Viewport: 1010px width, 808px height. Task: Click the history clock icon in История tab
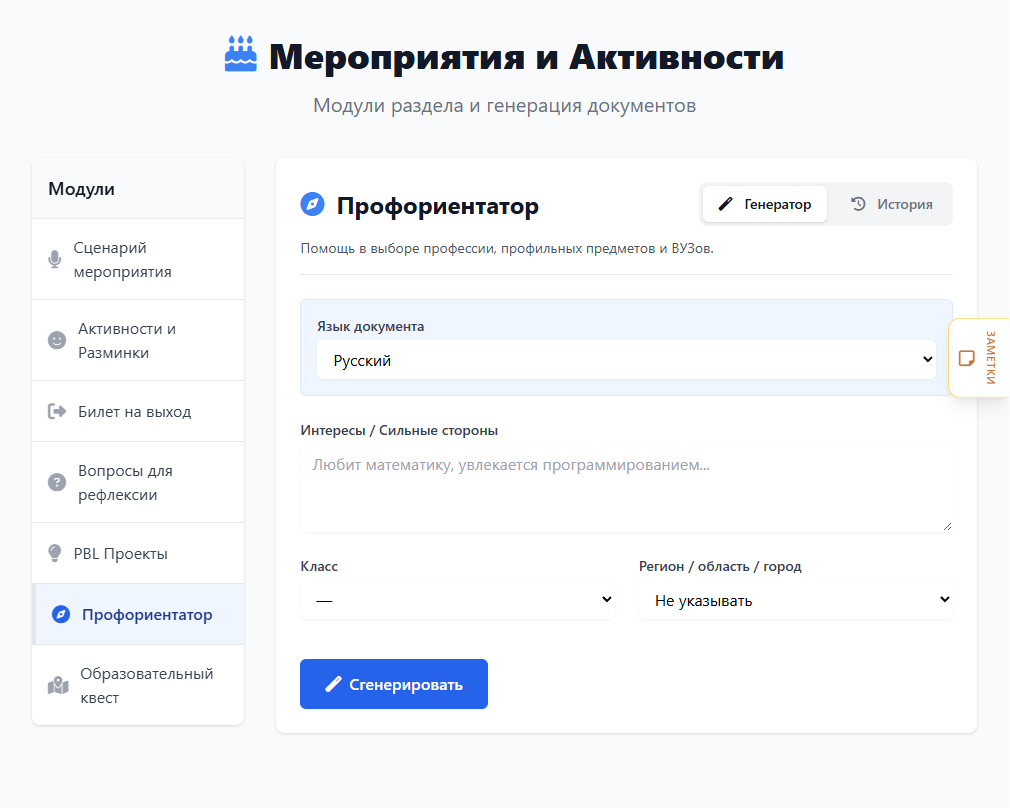[858, 204]
